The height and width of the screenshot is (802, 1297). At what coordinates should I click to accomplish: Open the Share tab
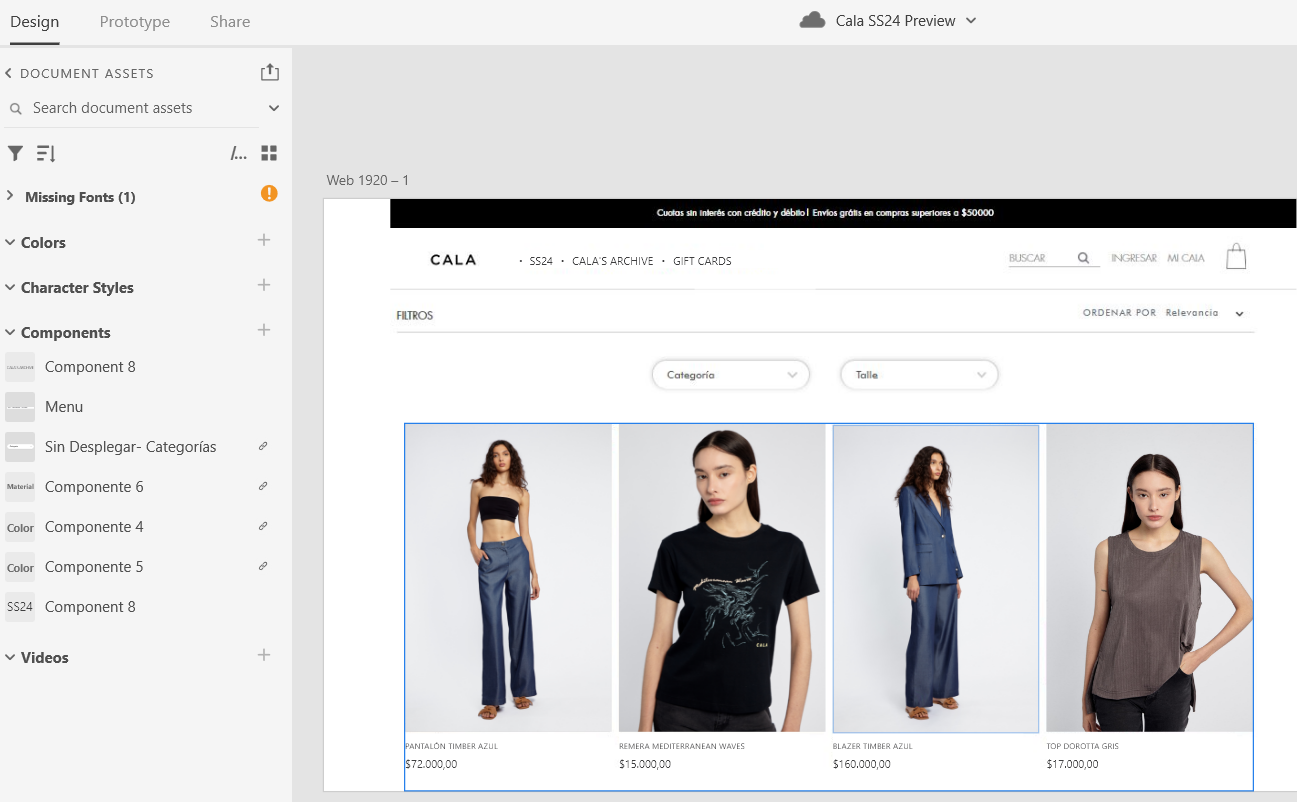coord(230,22)
